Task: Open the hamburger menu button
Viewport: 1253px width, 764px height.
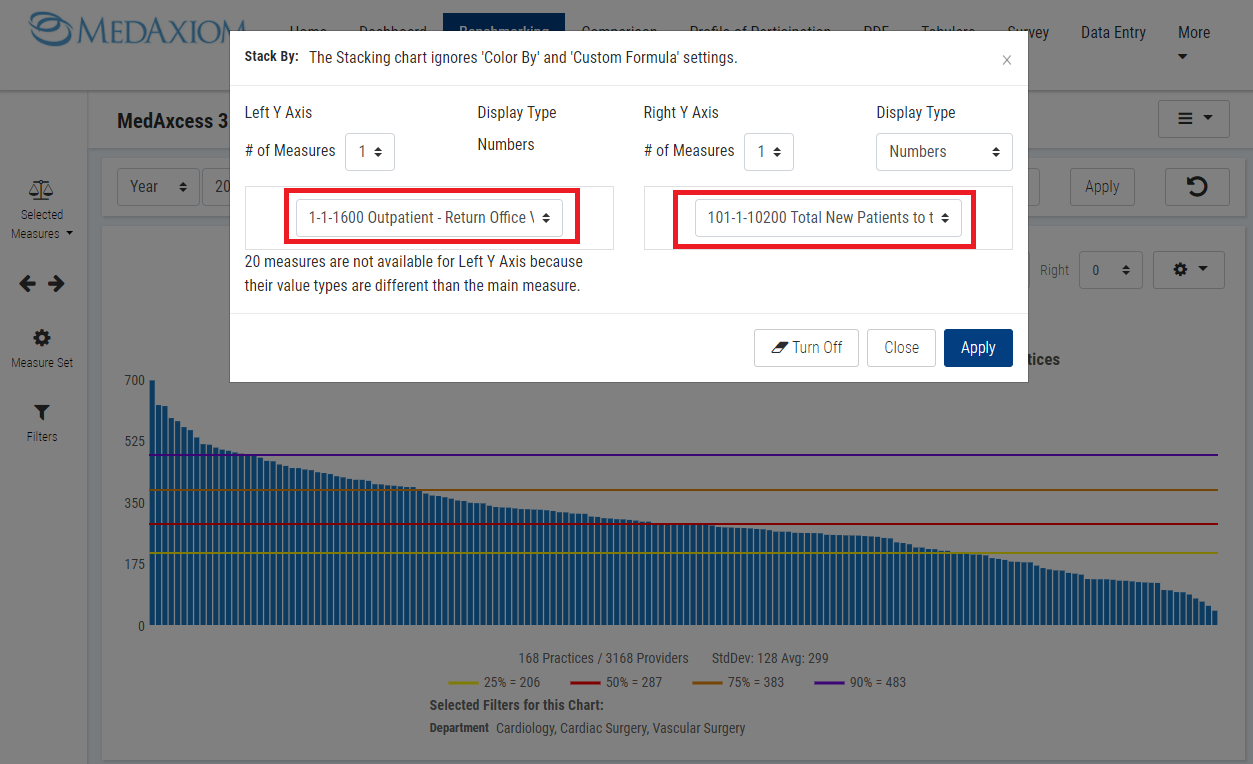Action: click(1193, 119)
